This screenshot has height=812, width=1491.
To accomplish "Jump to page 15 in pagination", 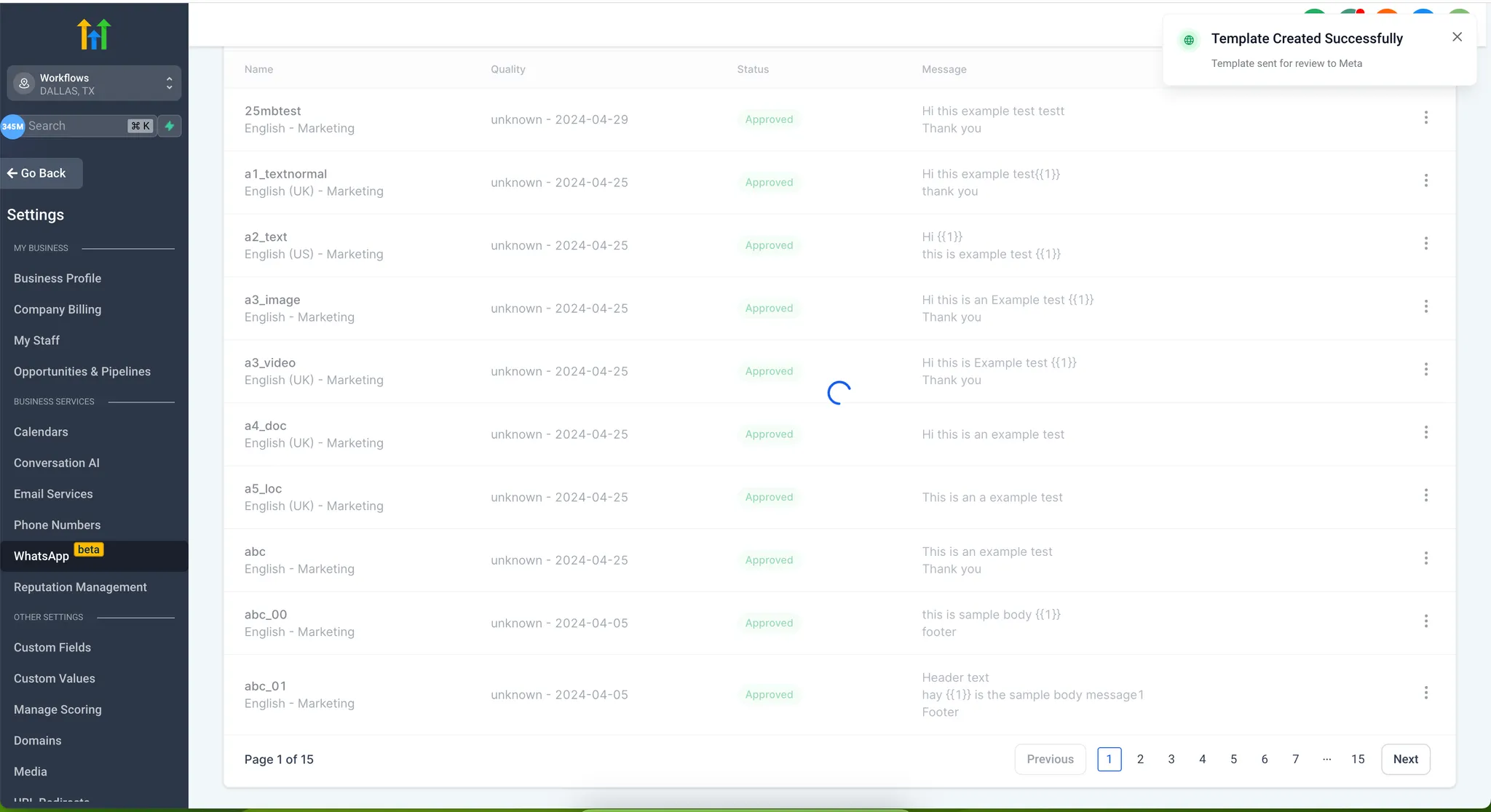I will (1358, 759).
